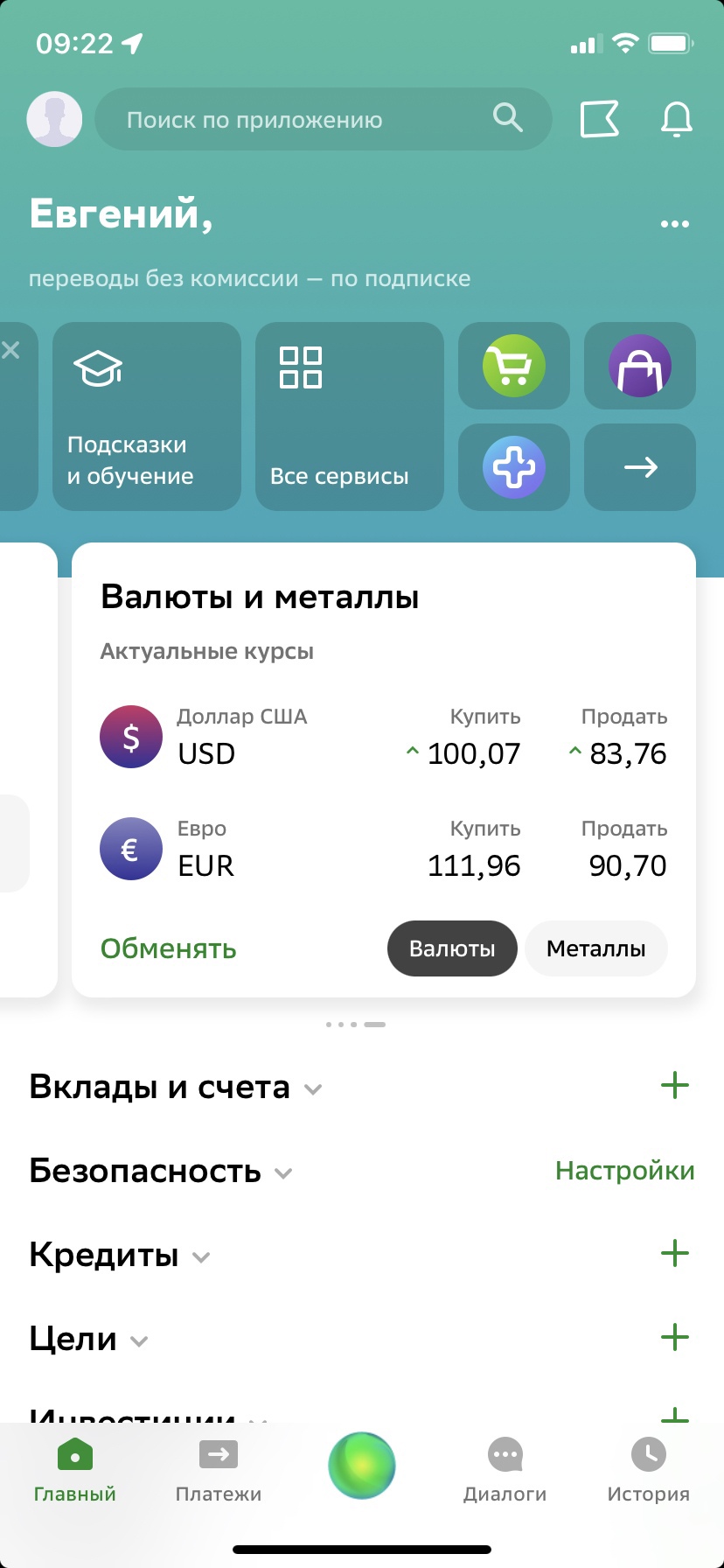Launch the green assistant orb
This screenshot has width=724, height=1568.
(362, 1466)
